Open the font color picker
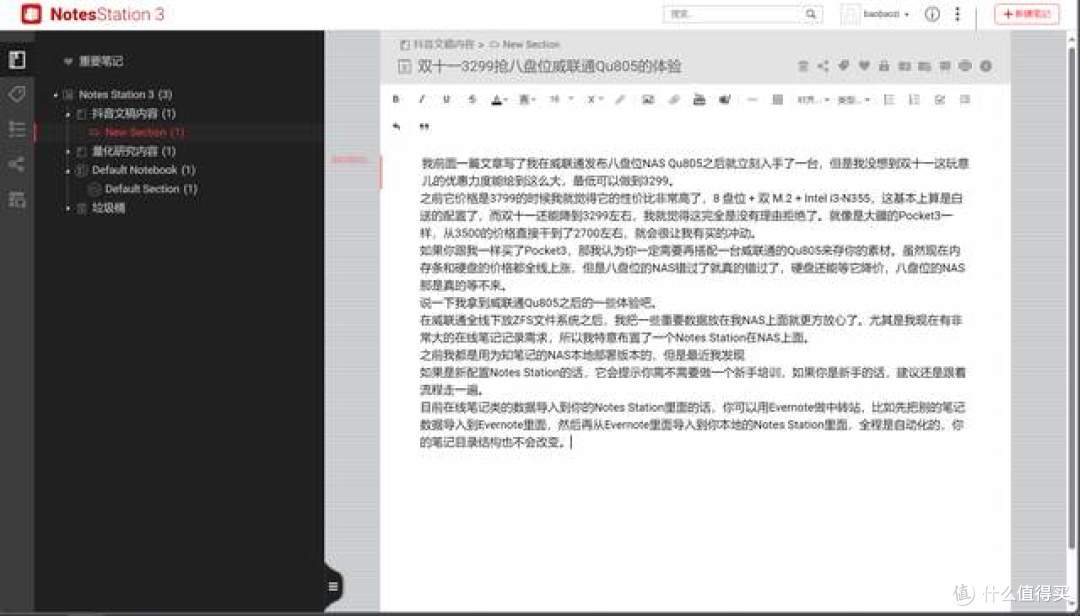1080x616 pixels. pos(499,100)
